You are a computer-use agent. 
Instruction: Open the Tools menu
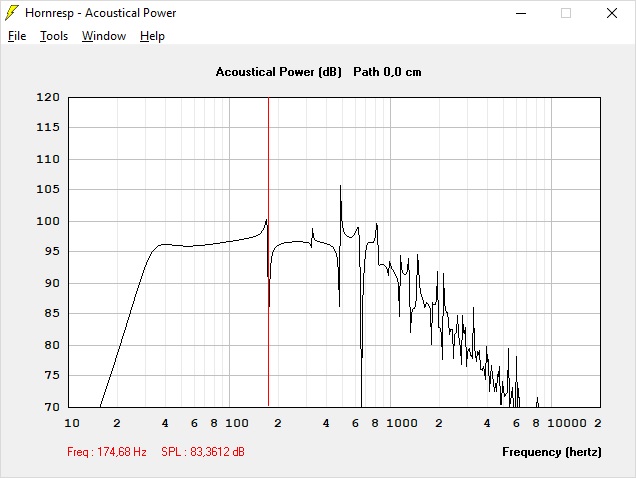point(54,36)
